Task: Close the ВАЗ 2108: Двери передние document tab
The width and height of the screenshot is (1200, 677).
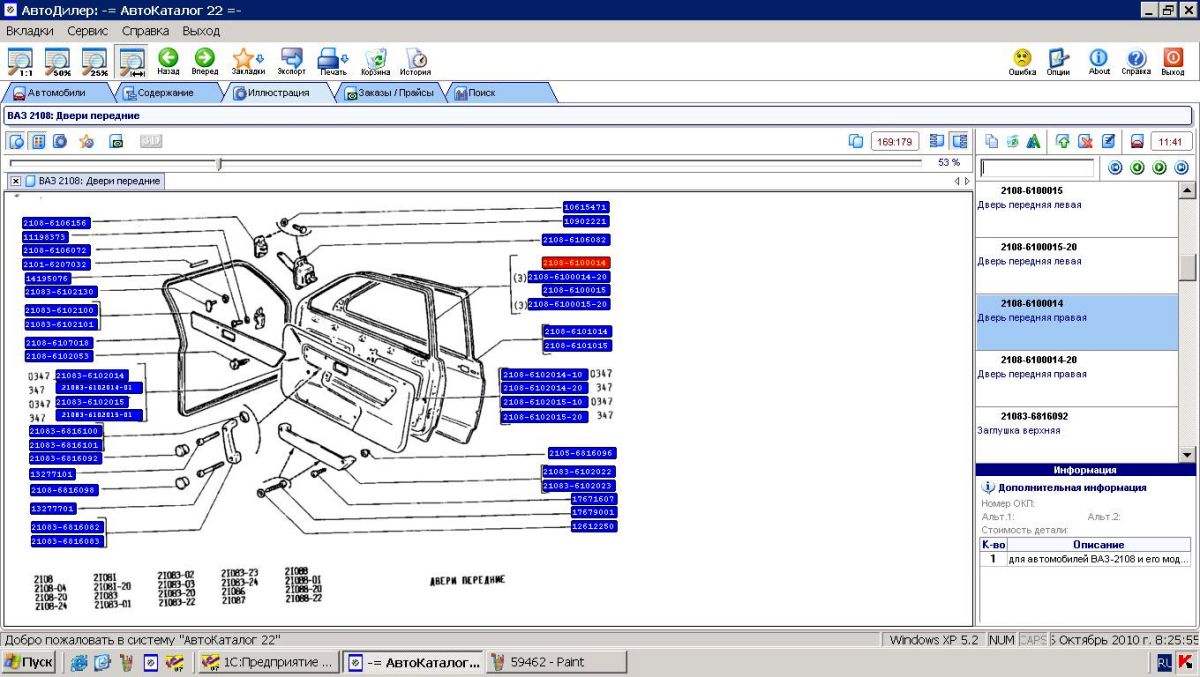Action: coord(16,181)
